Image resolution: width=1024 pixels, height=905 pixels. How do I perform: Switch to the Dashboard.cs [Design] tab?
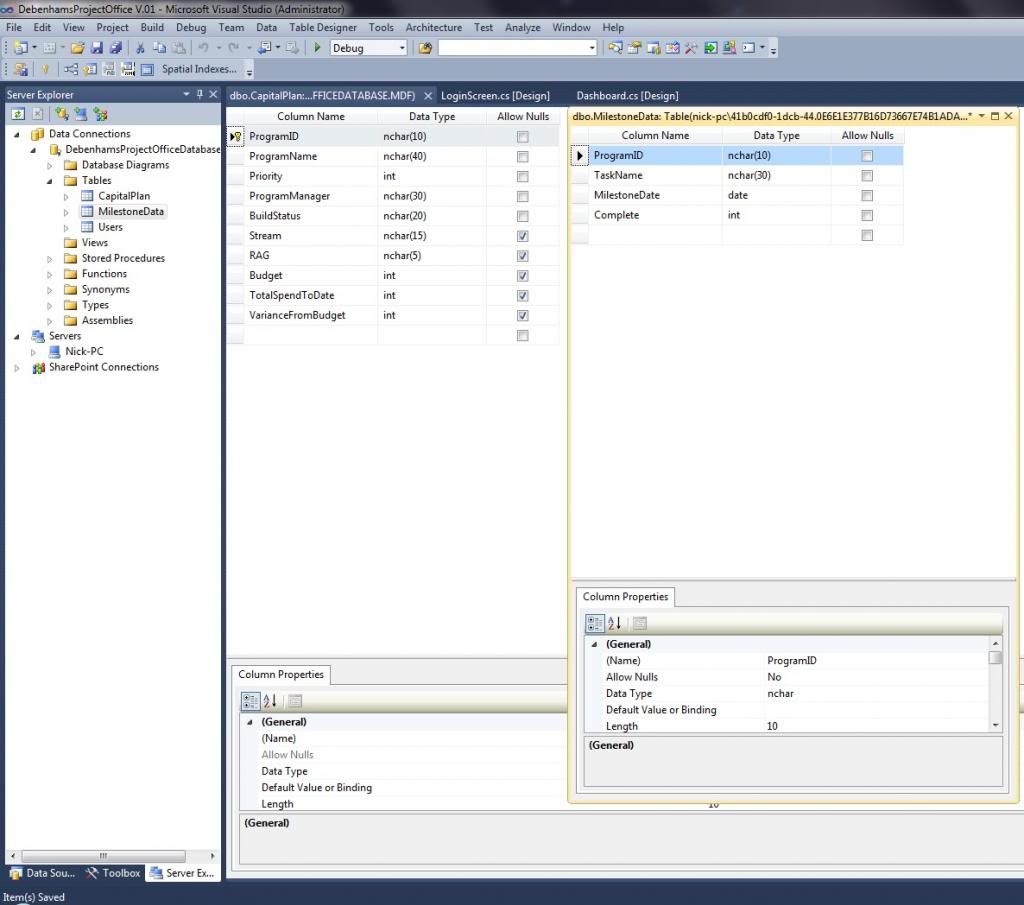click(x=627, y=95)
